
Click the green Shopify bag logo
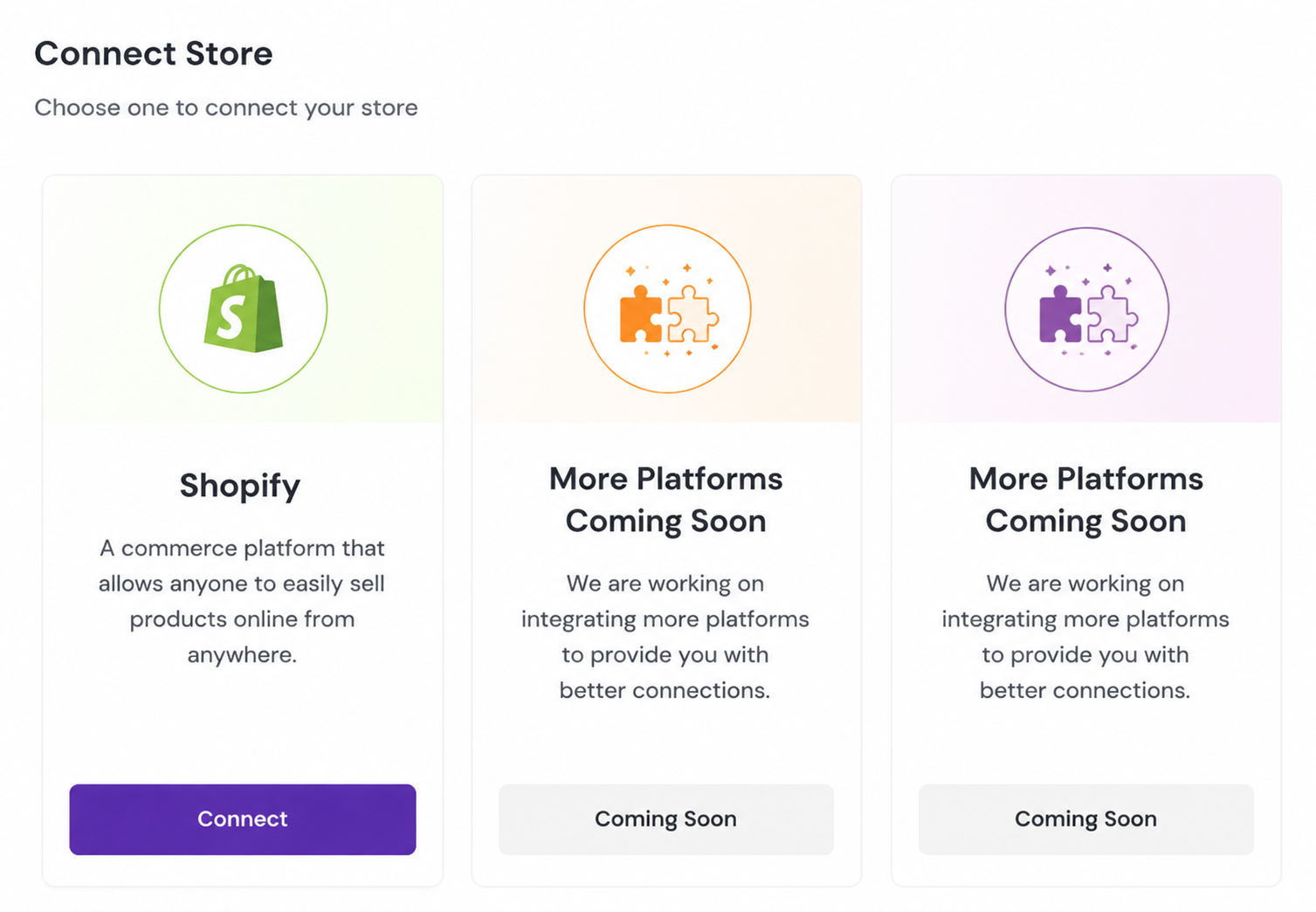[244, 309]
